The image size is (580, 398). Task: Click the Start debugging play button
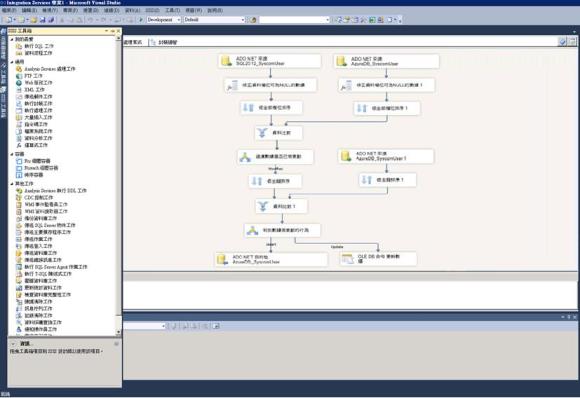pyautogui.click(x=141, y=20)
